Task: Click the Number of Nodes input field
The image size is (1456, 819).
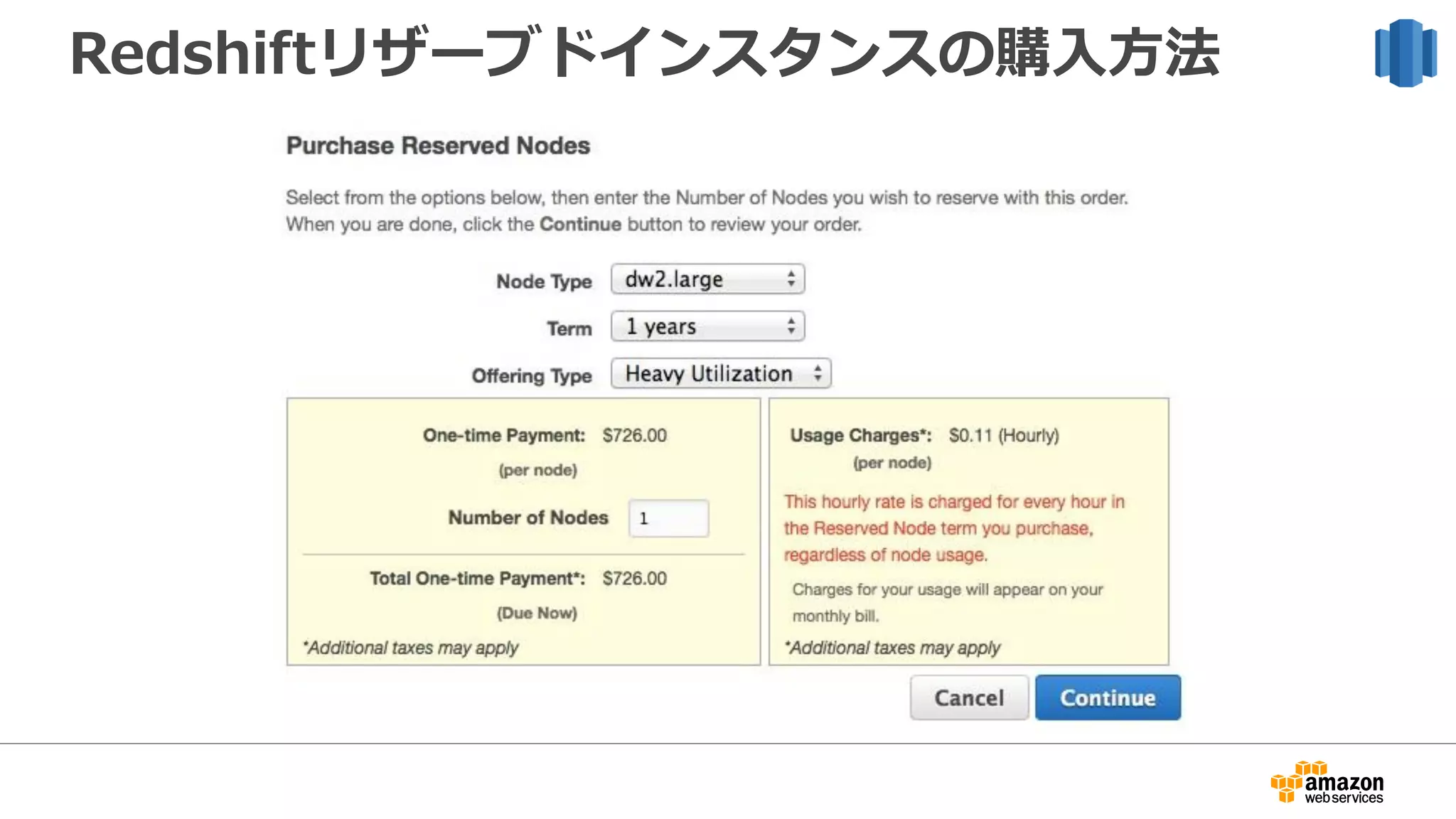Action: pos(668,518)
